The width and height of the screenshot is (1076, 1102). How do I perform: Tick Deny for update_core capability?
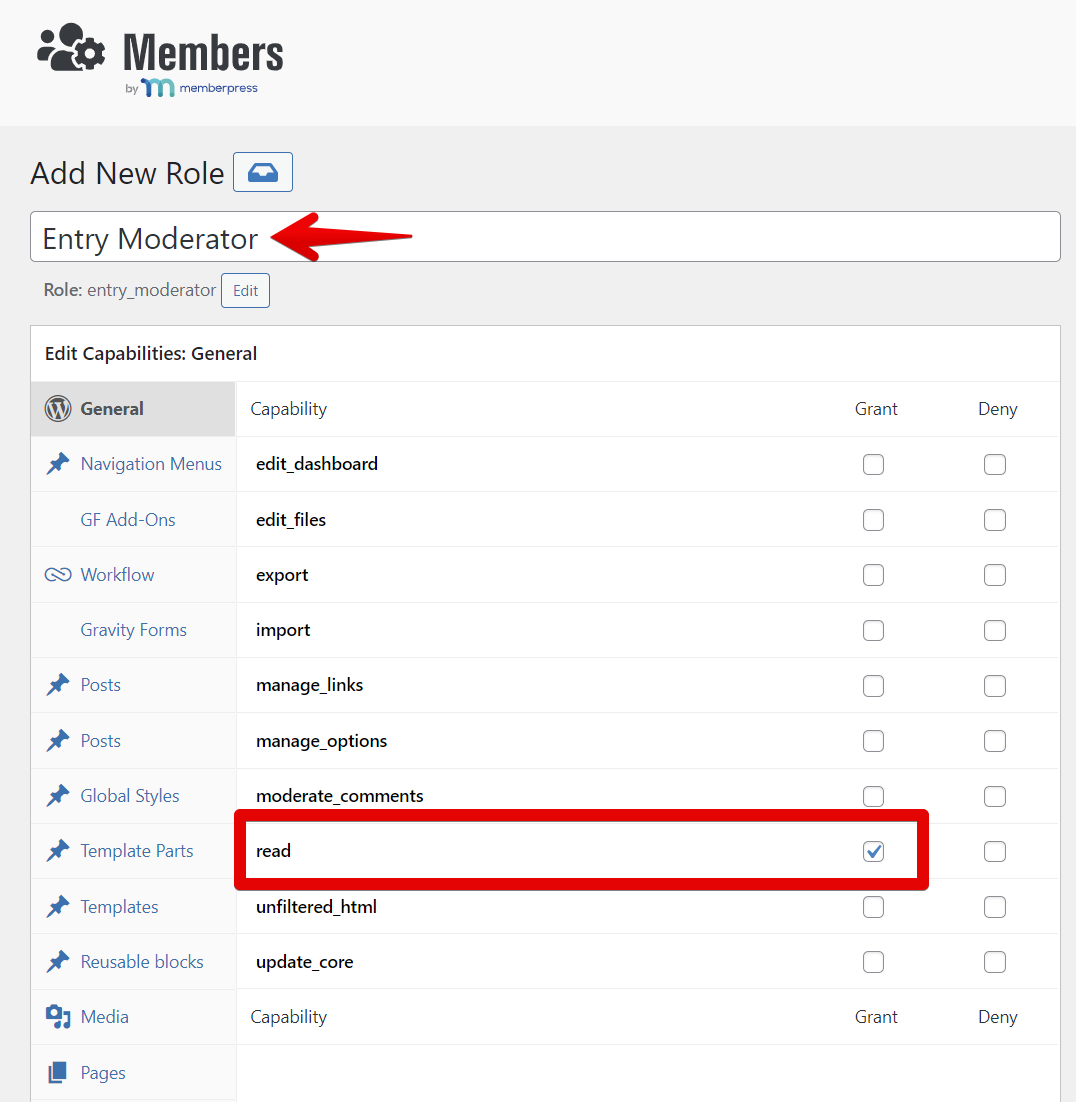995,962
